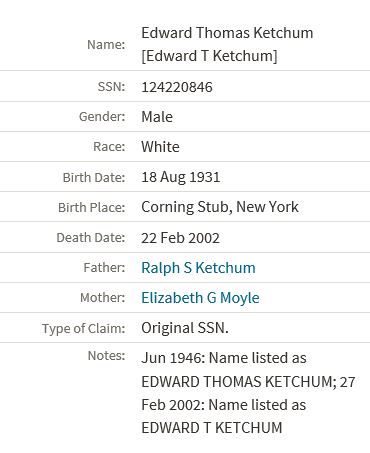Click the SSN value 124220846
The image size is (370, 453).
point(177,87)
